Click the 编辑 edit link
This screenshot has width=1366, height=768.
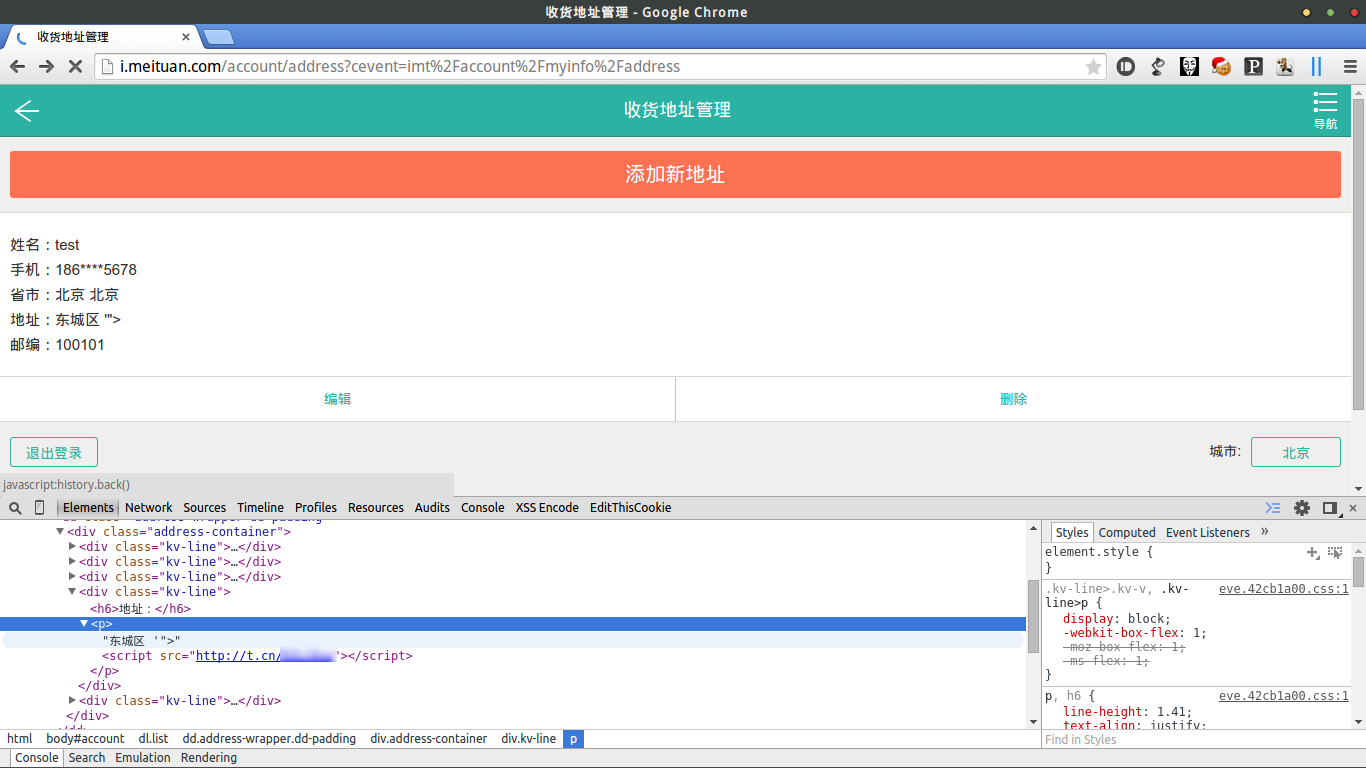(x=338, y=399)
